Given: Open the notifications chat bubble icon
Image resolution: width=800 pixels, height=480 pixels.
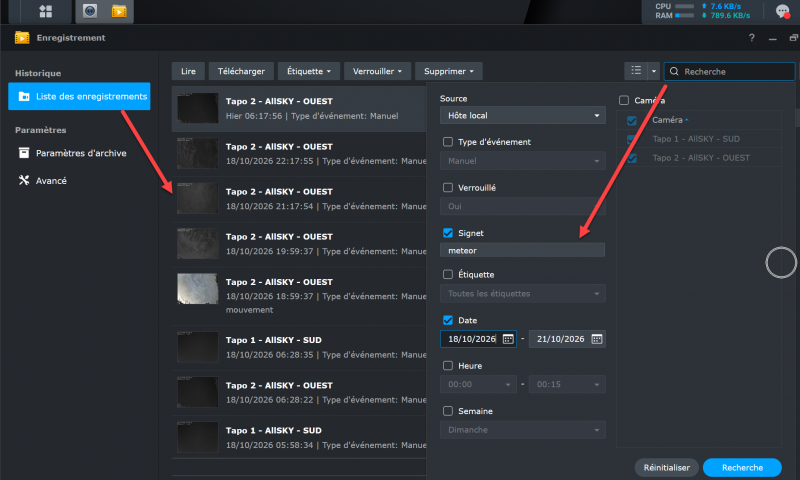Looking at the screenshot, I should tap(782, 11).
